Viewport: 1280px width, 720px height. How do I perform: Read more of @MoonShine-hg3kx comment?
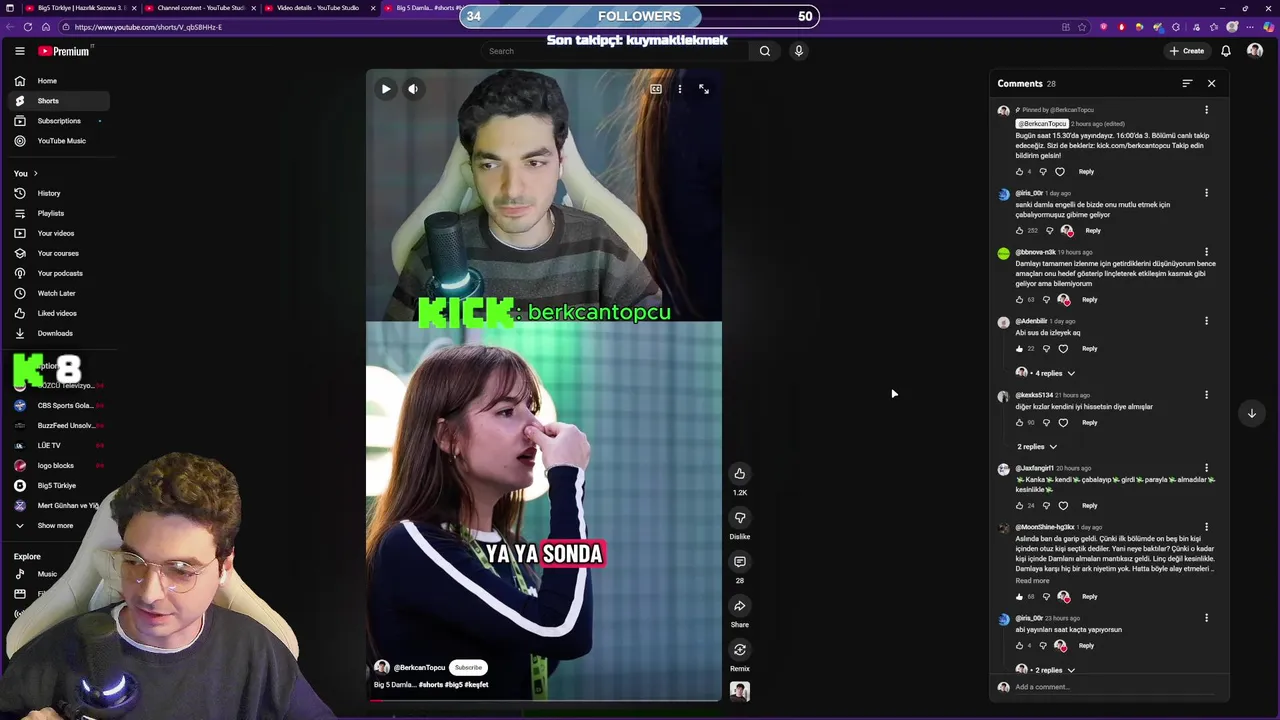click(x=1033, y=581)
